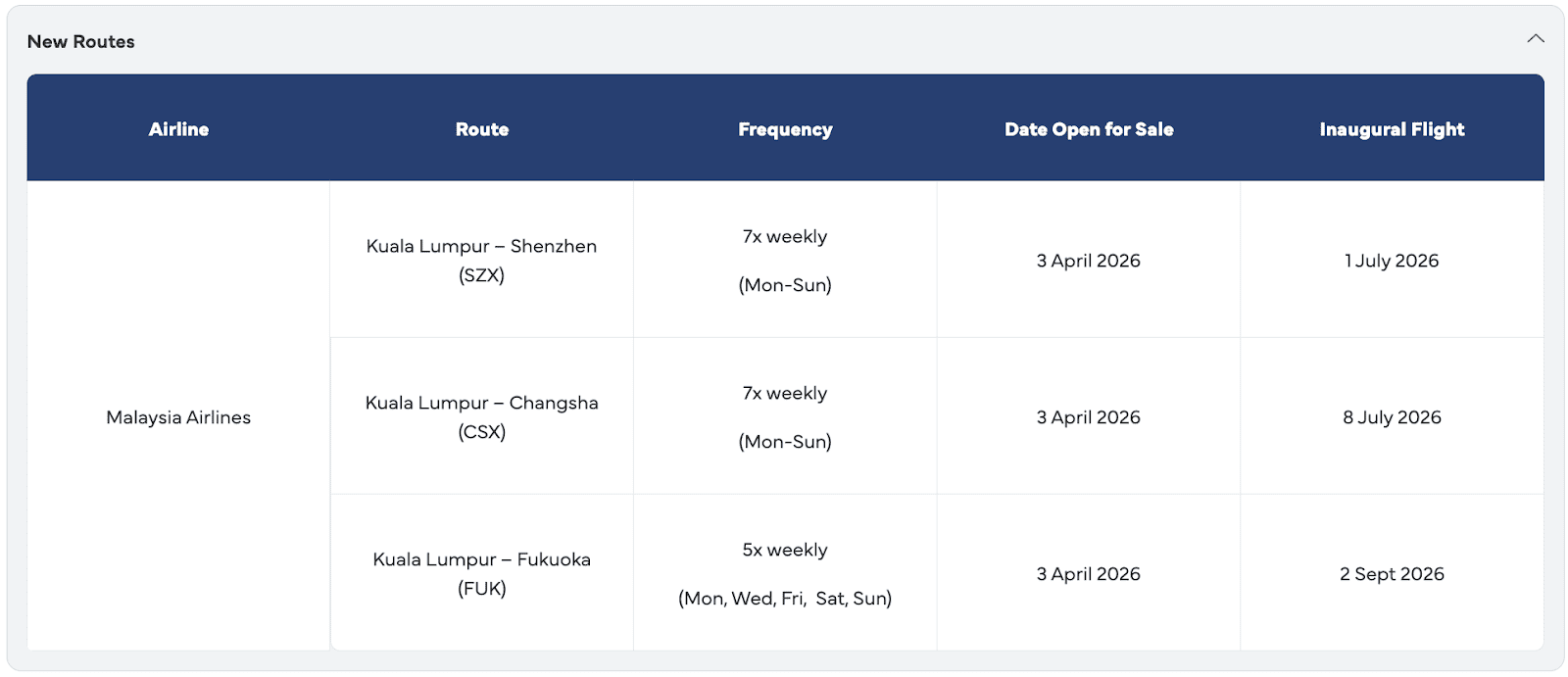Collapse the New Routes section chevron

1535,39
